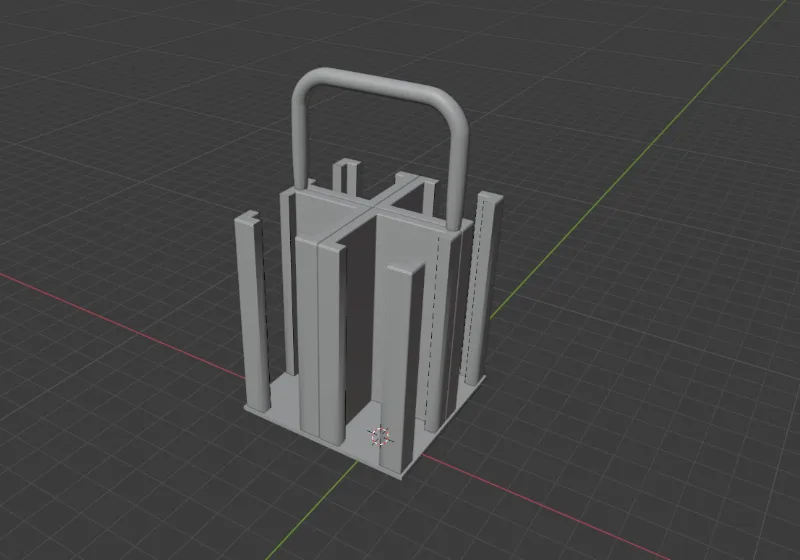Click the red X axis line left of the model

click(x=122, y=325)
